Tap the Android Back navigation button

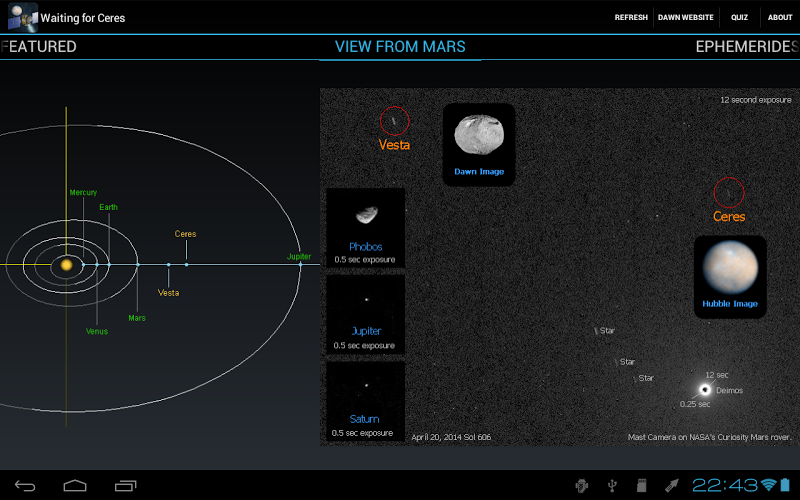(25, 486)
